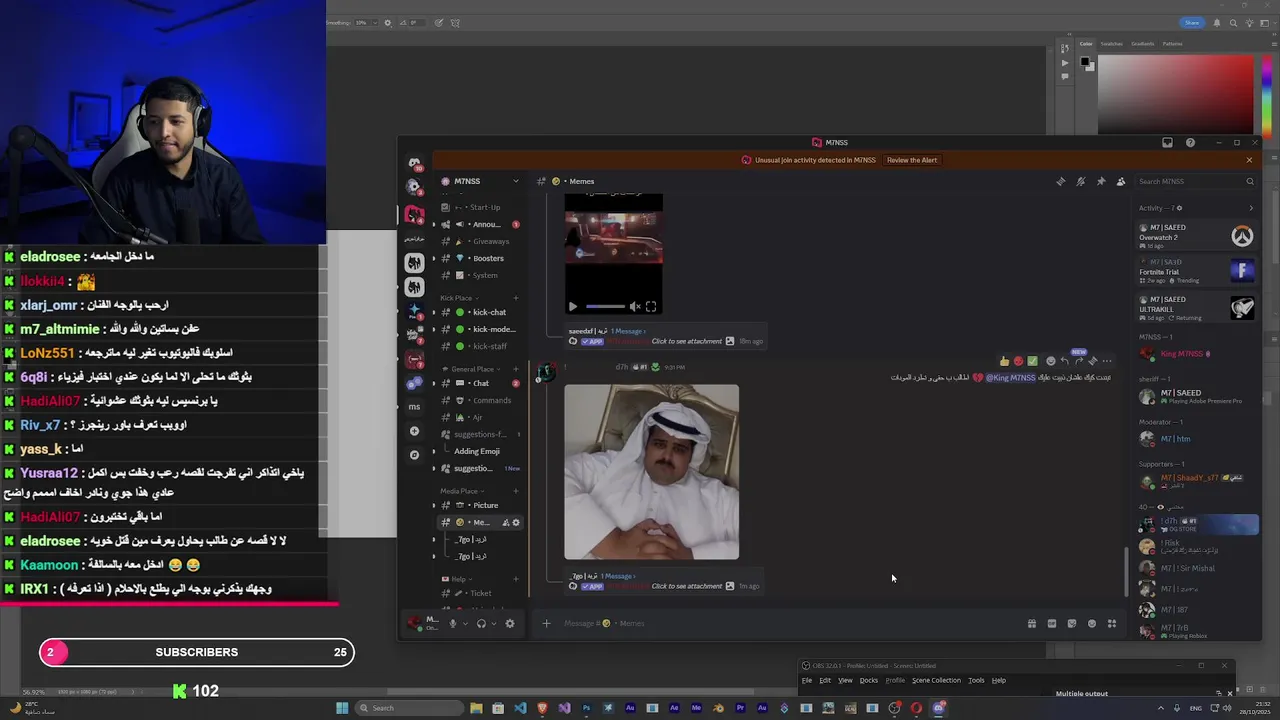The image size is (1280, 720).
Task: Open apps launcher in message bar
Action: click(x=1112, y=624)
